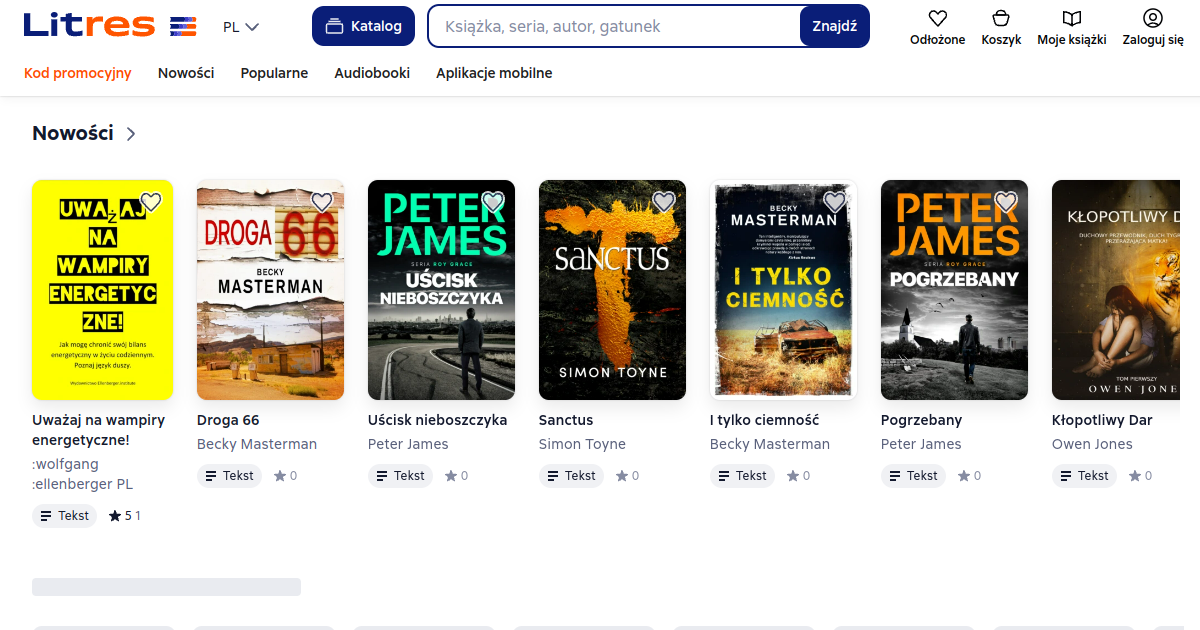The height and width of the screenshot is (630, 1200).
Task: Open Moje książki book icon
Action: click(1072, 18)
